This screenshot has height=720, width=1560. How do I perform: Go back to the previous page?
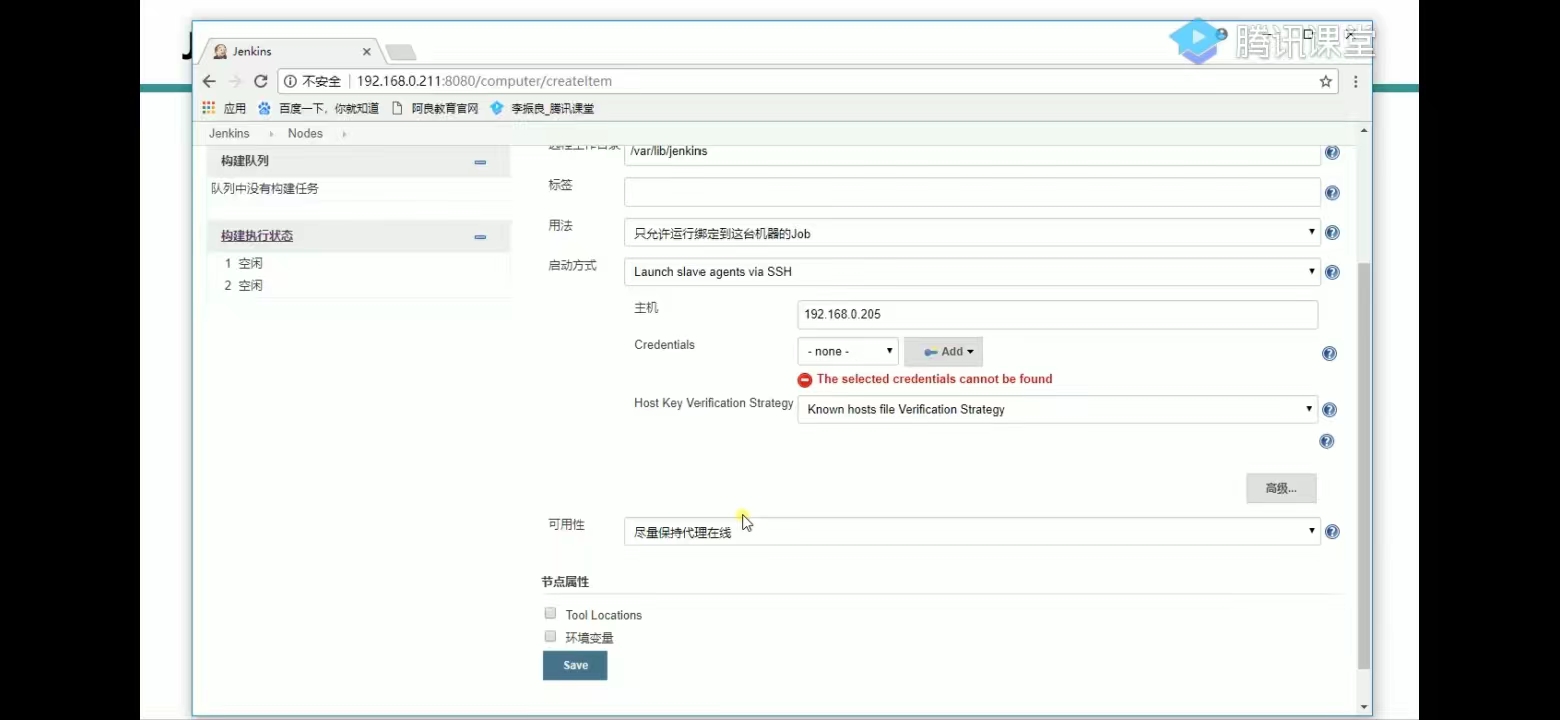click(209, 81)
